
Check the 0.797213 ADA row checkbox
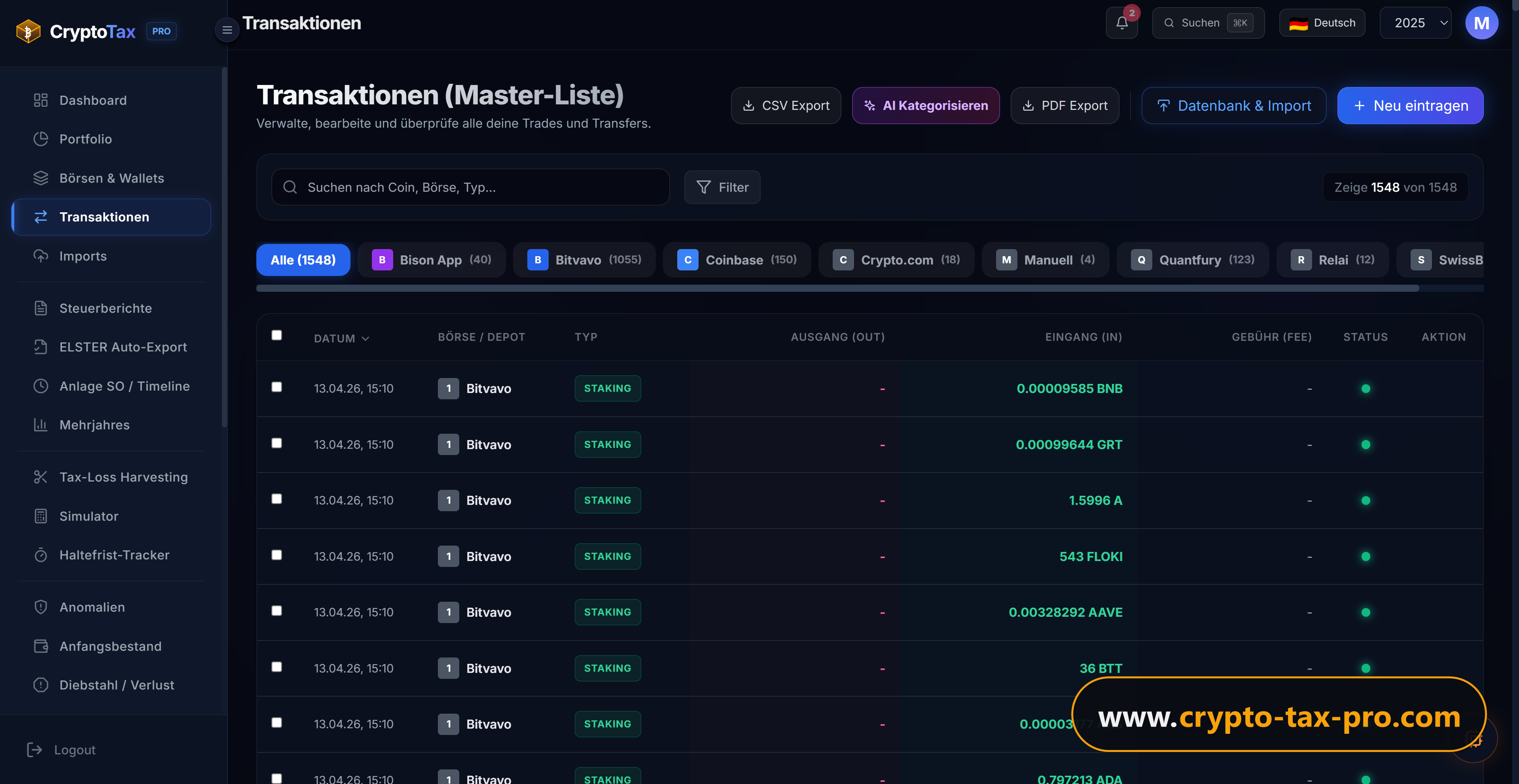click(277, 778)
